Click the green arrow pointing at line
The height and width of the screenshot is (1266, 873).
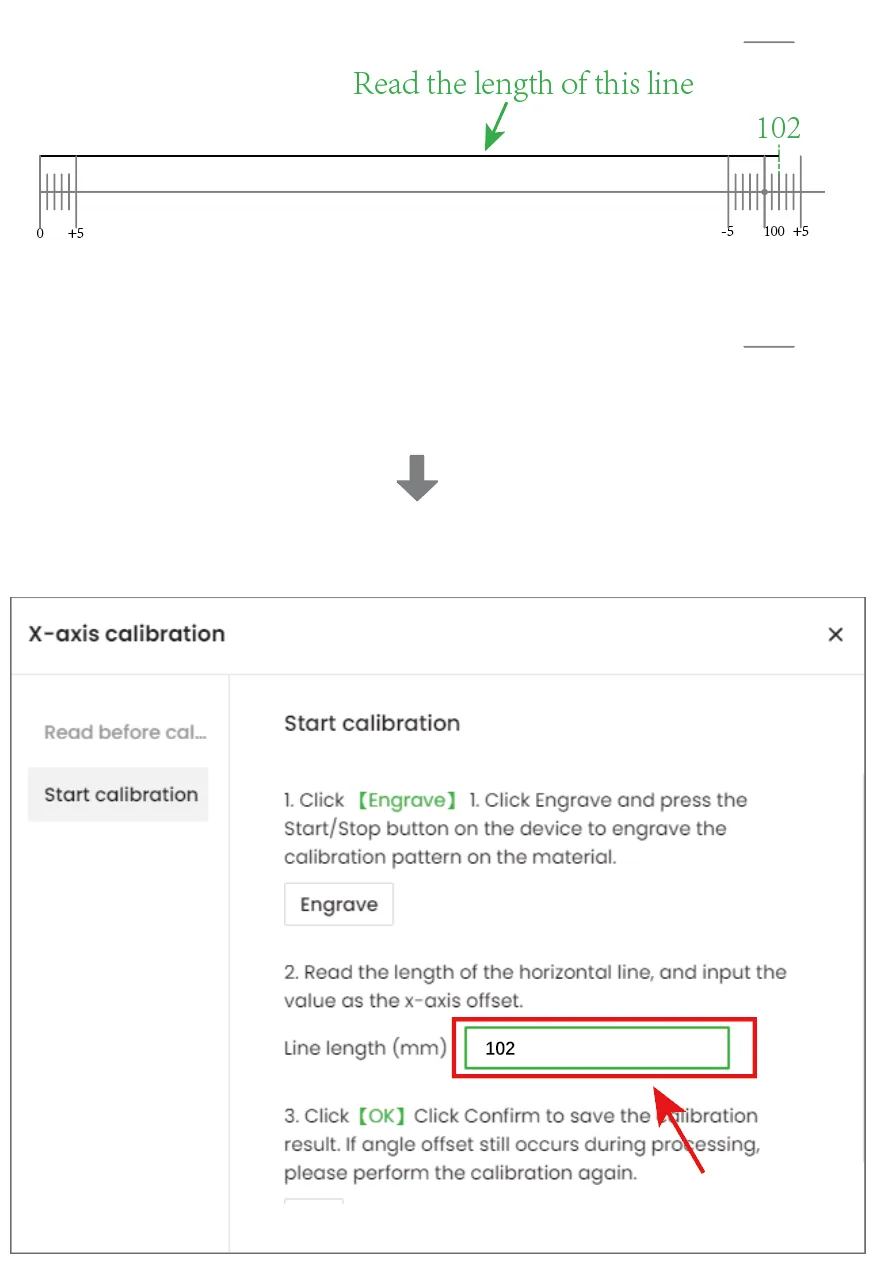click(x=496, y=124)
